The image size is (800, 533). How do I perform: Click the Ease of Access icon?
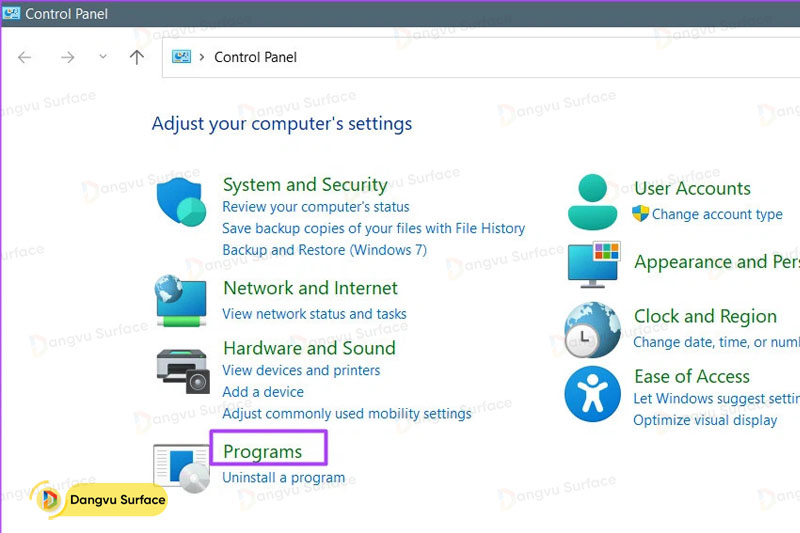pyautogui.click(x=592, y=394)
